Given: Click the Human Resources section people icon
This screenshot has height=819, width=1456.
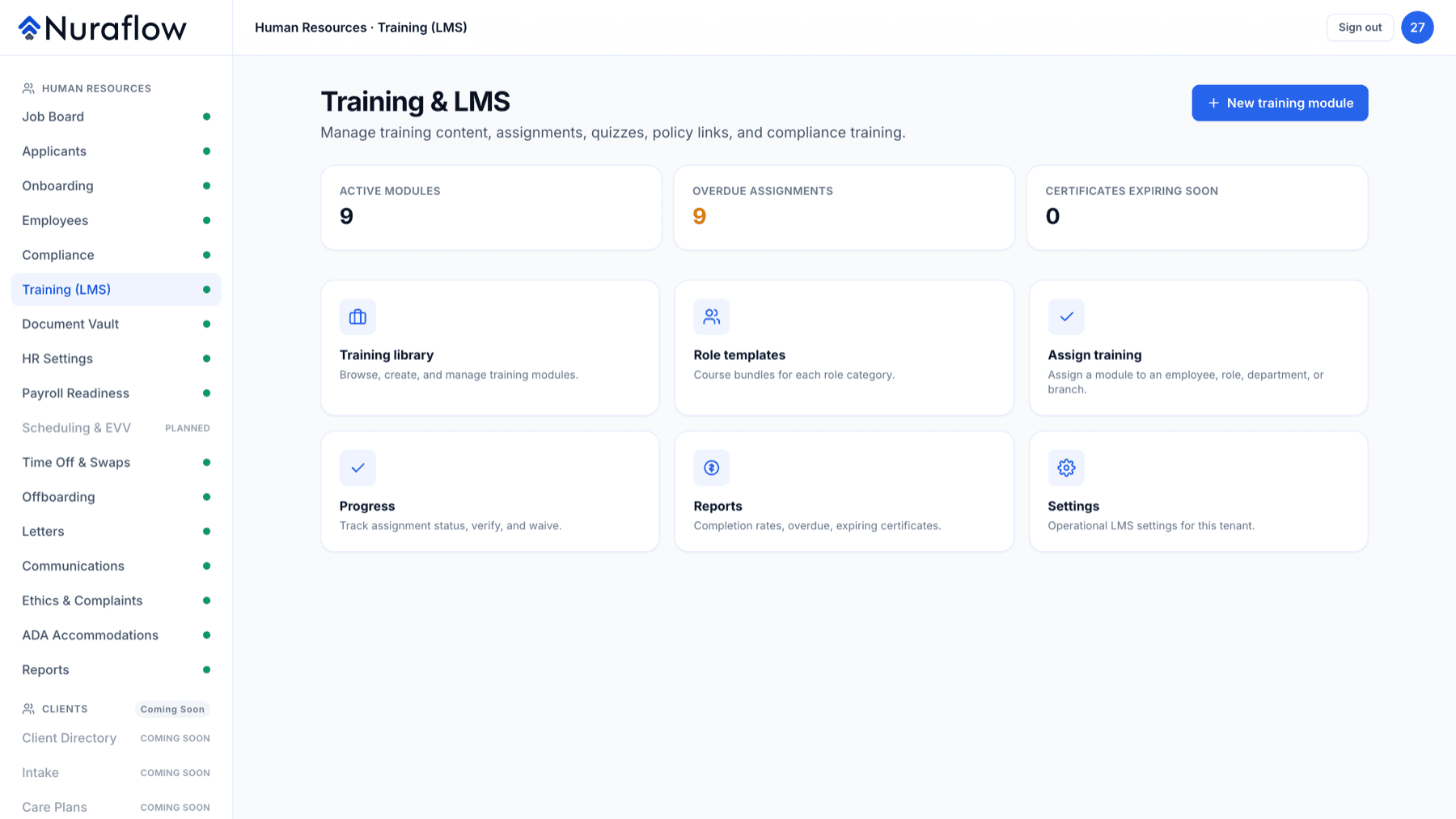Looking at the screenshot, I should (28, 88).
